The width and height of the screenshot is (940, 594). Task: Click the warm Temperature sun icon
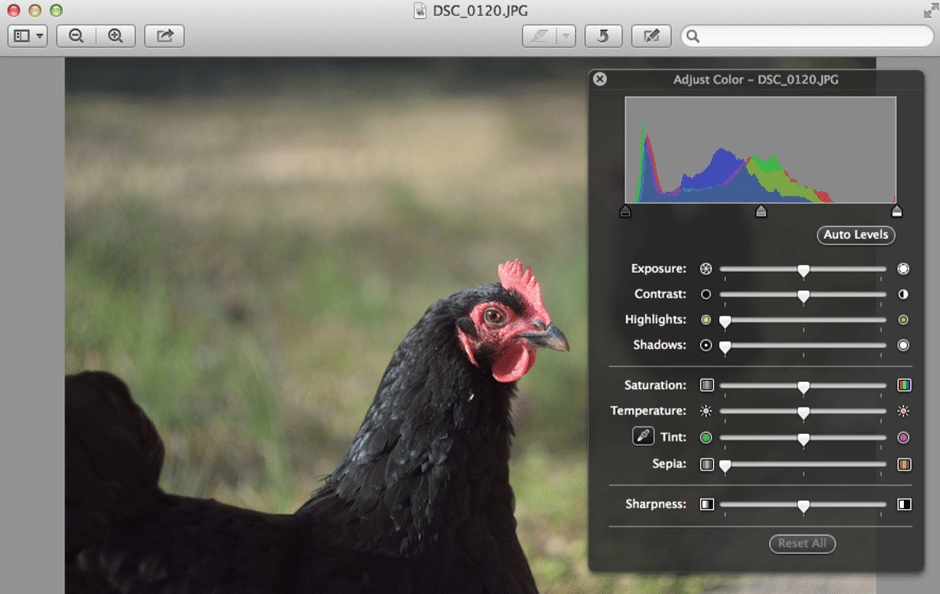click(904, 411)
